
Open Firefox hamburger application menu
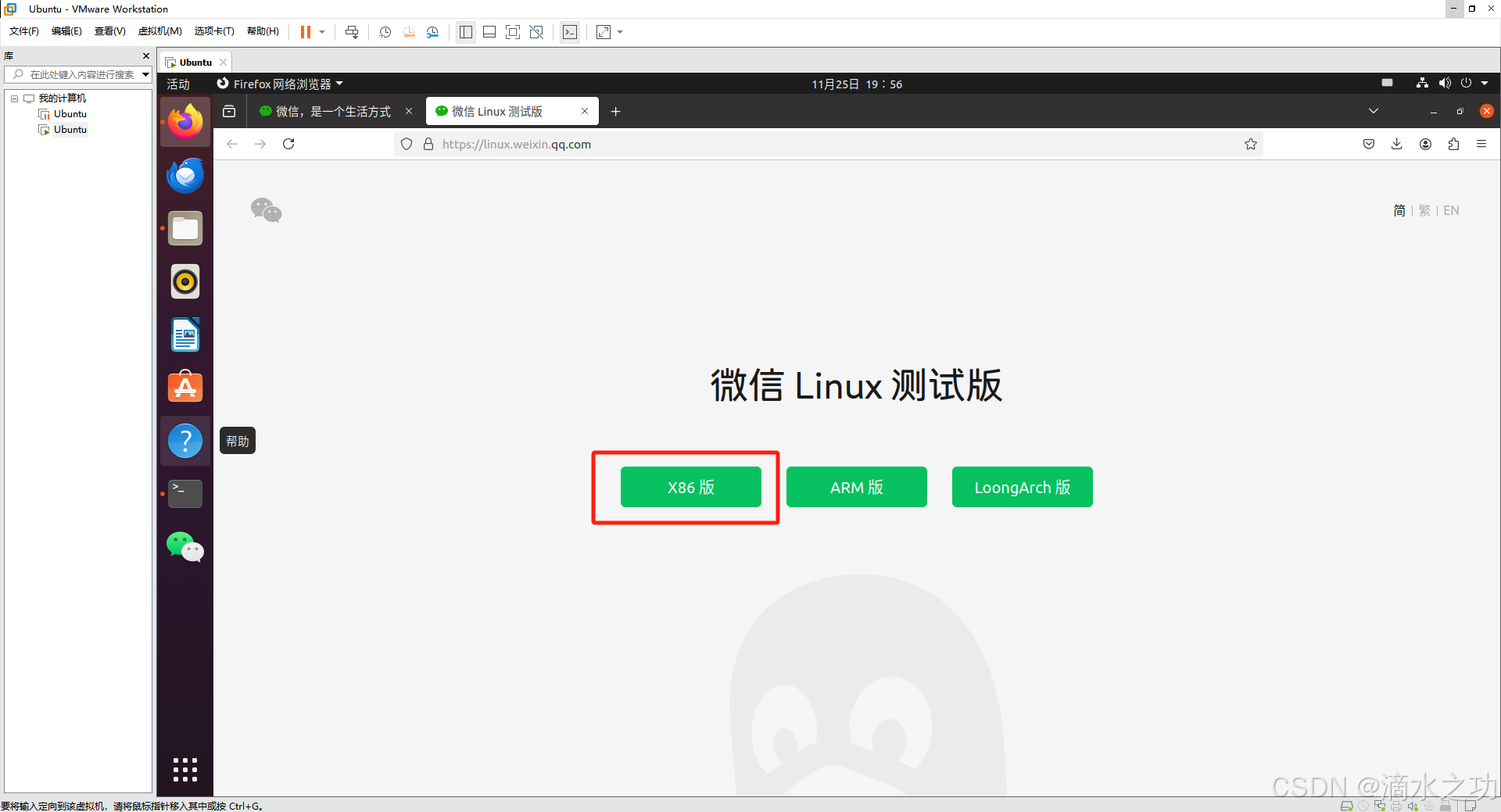click(x=1481, y=144)
